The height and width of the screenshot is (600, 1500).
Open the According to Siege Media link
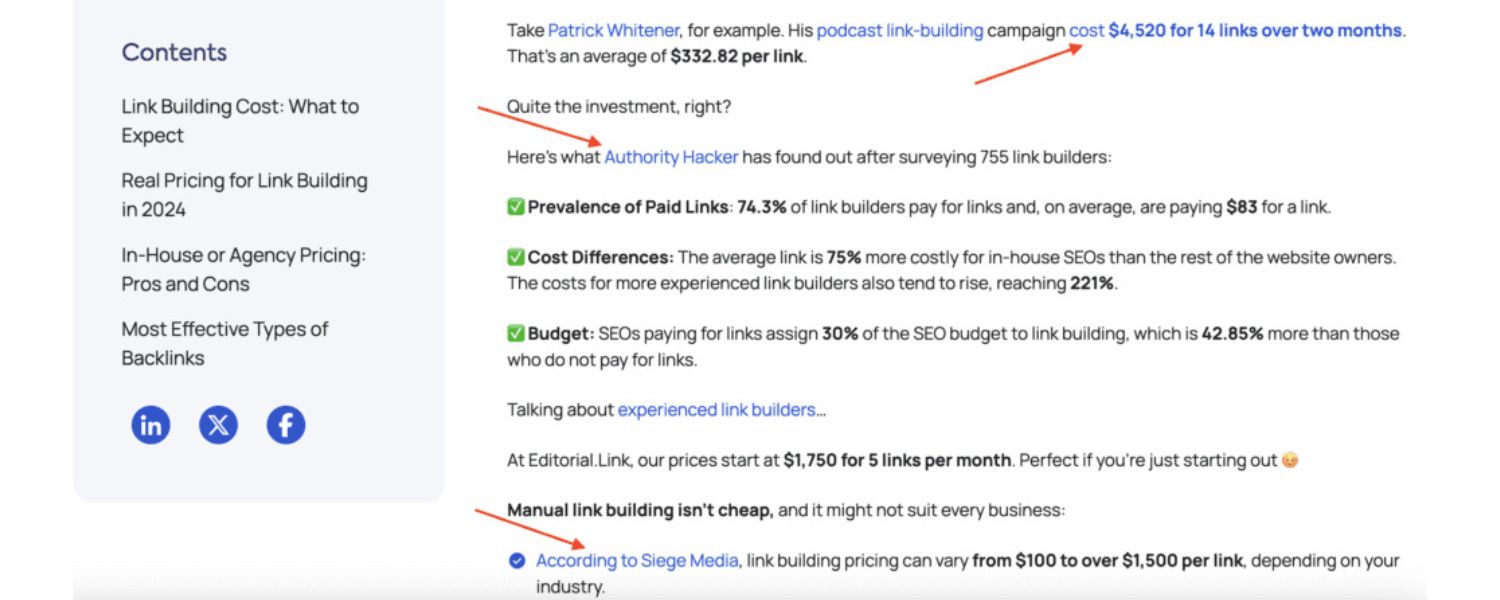click(637, 561)
